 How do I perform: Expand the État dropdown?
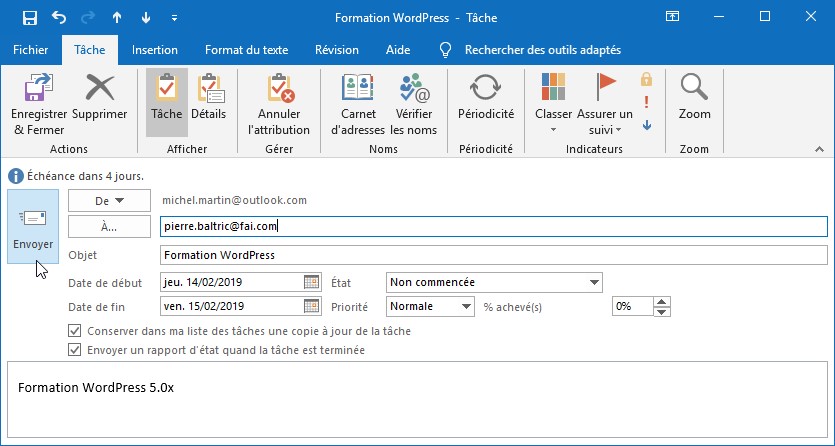click(x=595, y=283)
